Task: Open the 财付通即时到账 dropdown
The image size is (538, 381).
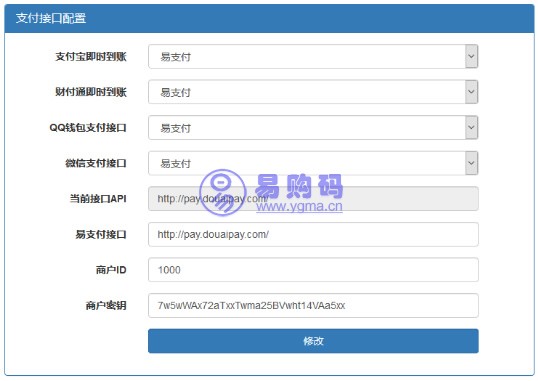Action: click(313, 92)
